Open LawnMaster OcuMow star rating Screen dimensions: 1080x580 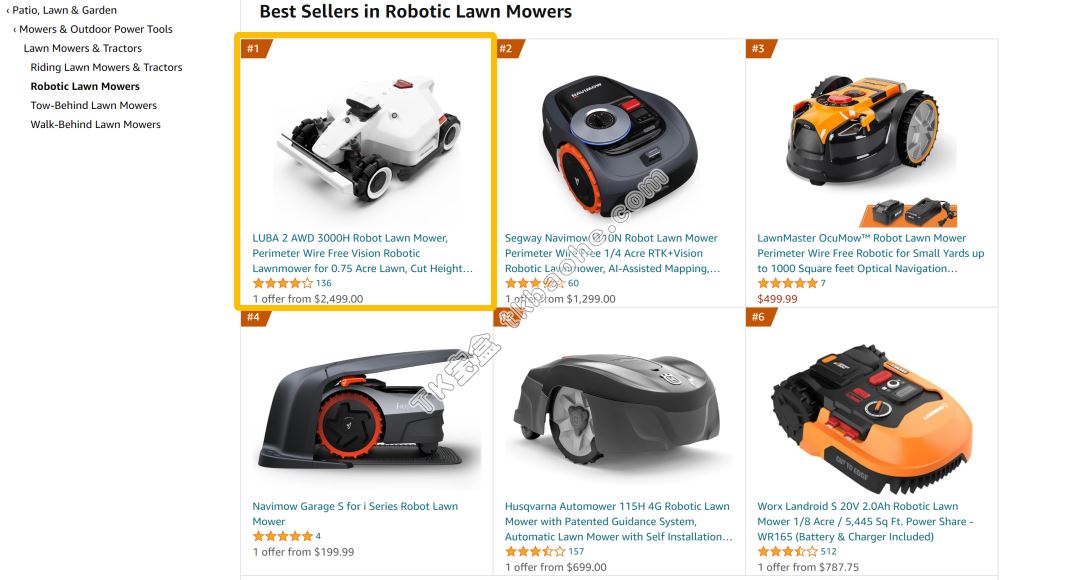coord(787,283)
